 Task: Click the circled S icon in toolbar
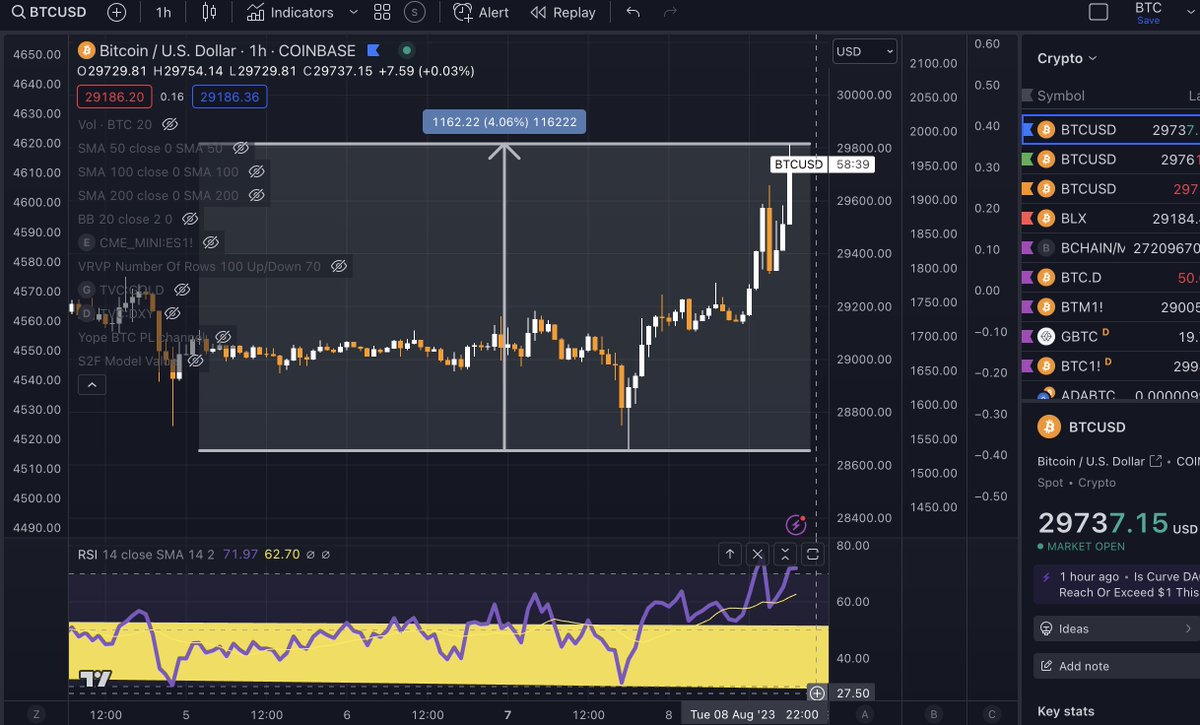point(415,12)
